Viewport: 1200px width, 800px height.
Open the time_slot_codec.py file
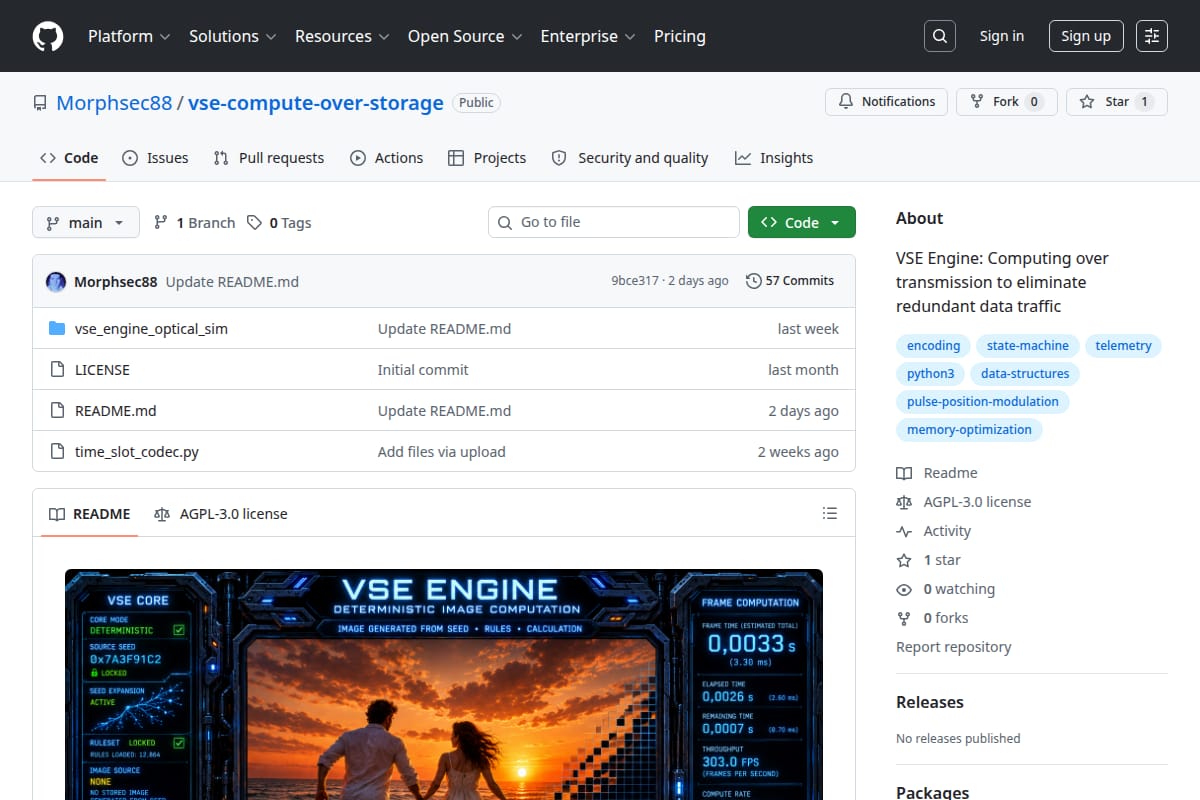137,452
